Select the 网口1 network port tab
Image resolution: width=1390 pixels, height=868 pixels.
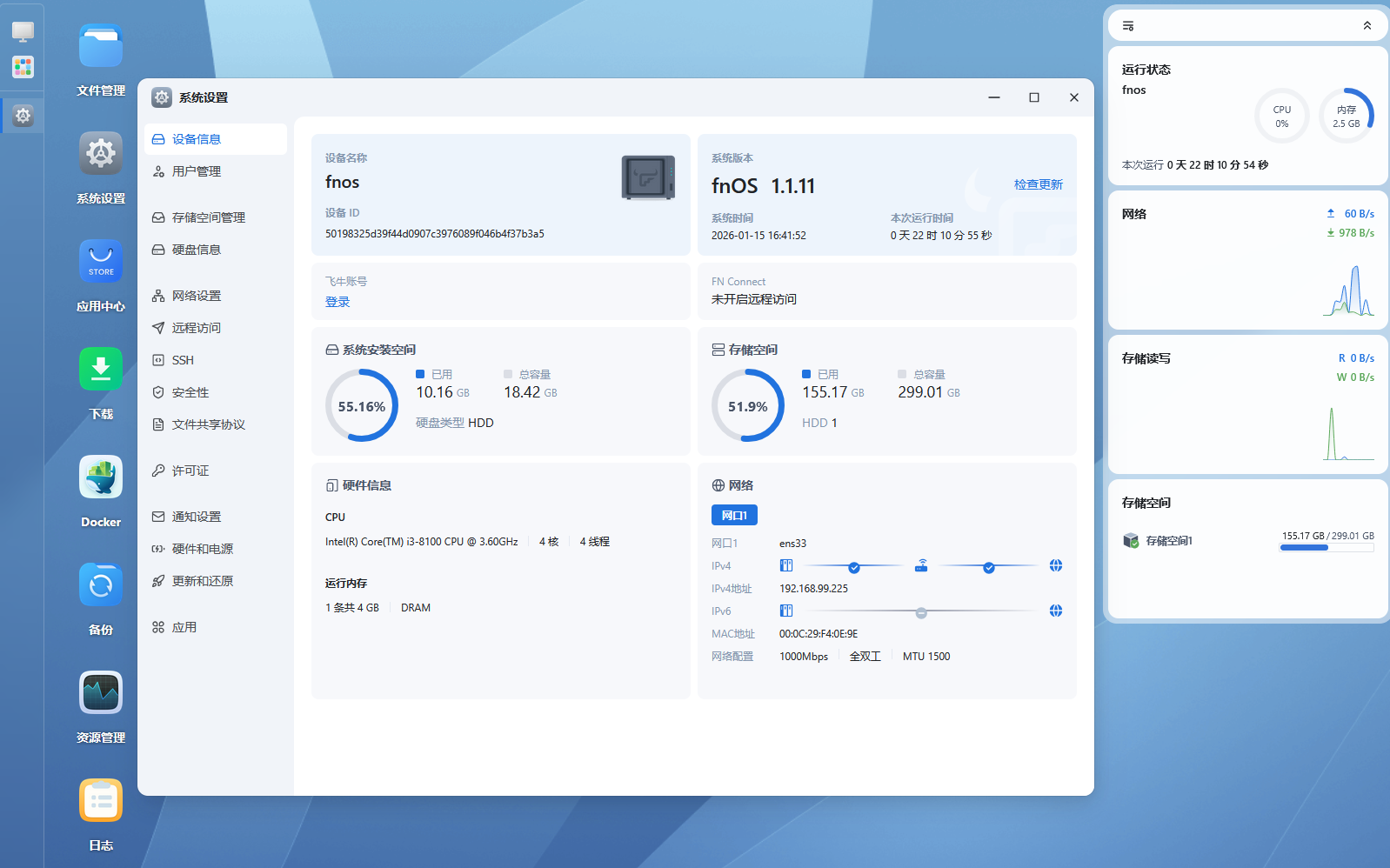point(734,515)
